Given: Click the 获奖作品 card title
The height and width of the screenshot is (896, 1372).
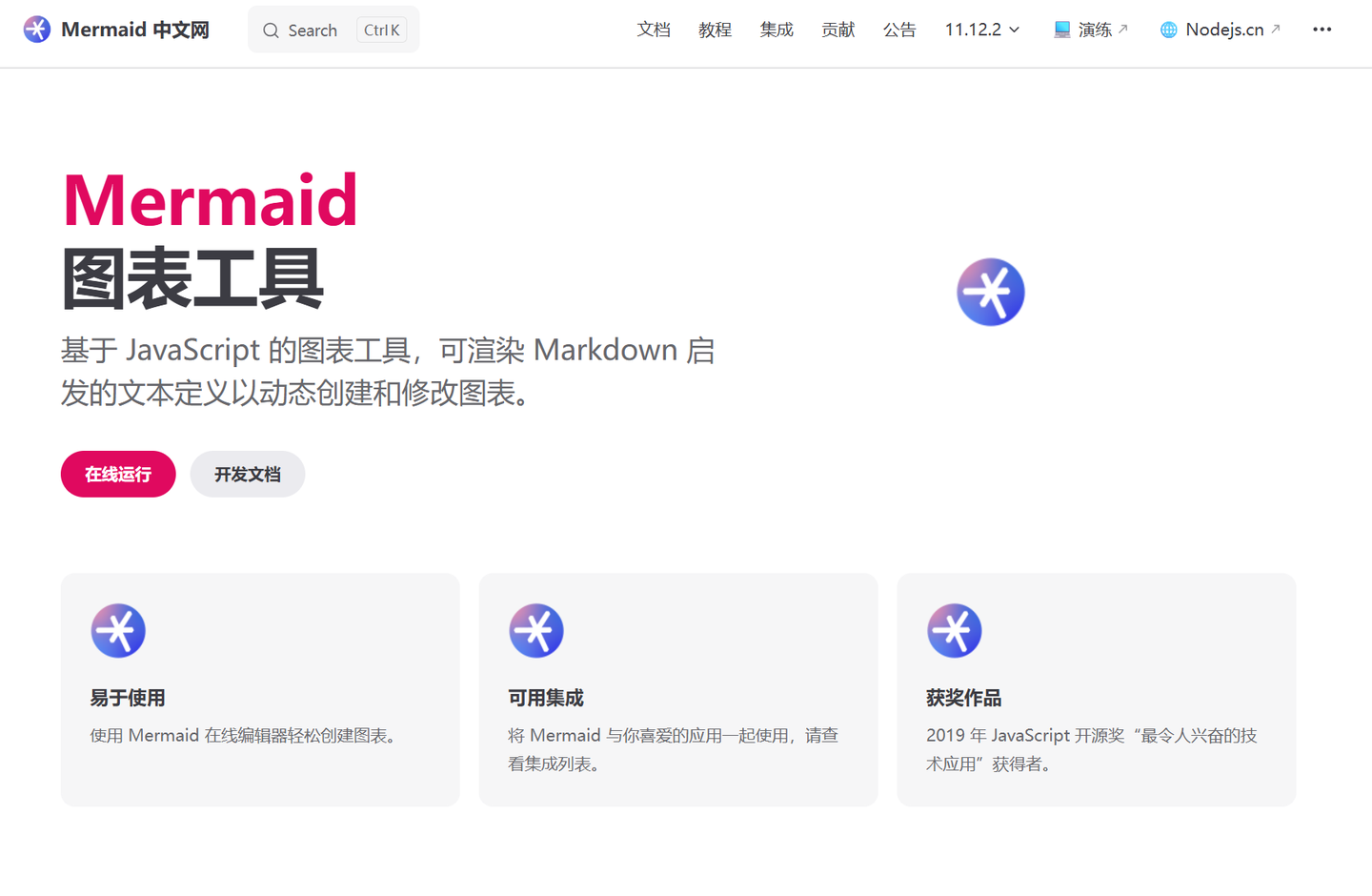Looking at the screenshot, I should pos(964,698).
